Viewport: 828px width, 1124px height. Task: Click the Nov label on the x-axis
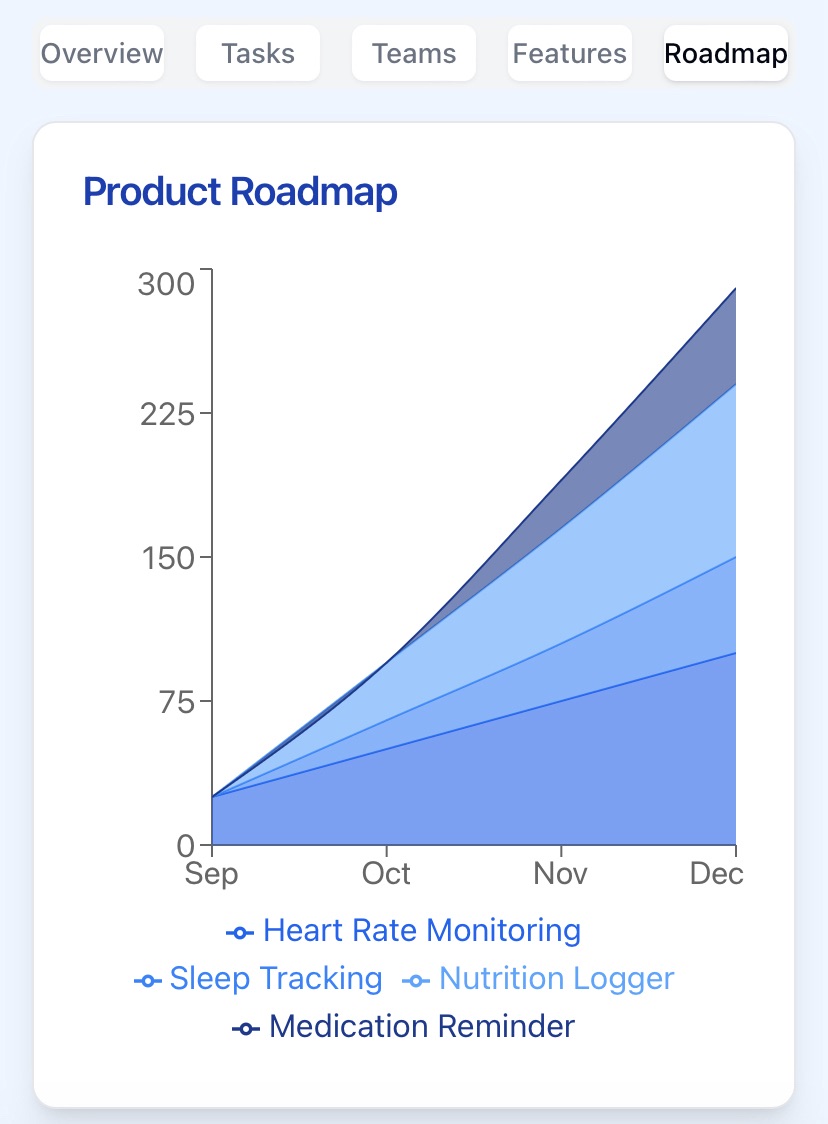561,874
